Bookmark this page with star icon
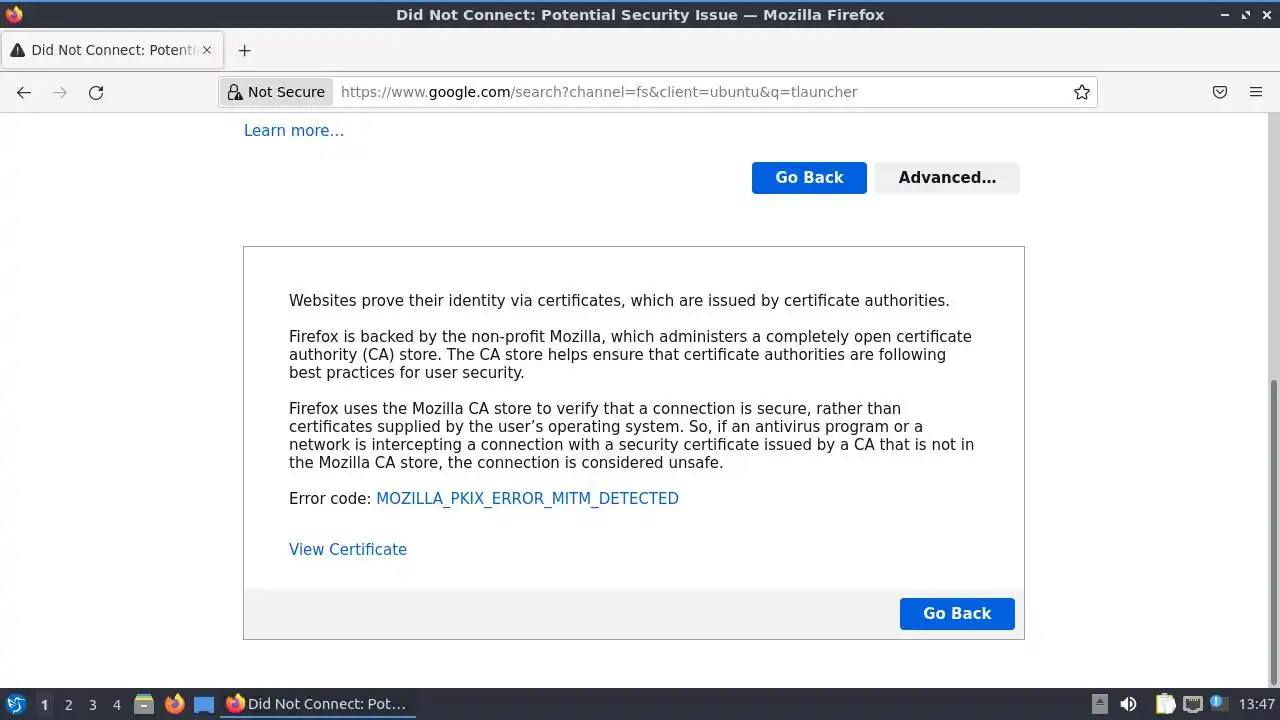Screen dimensions: 1280x720 tap(1081, 92)
